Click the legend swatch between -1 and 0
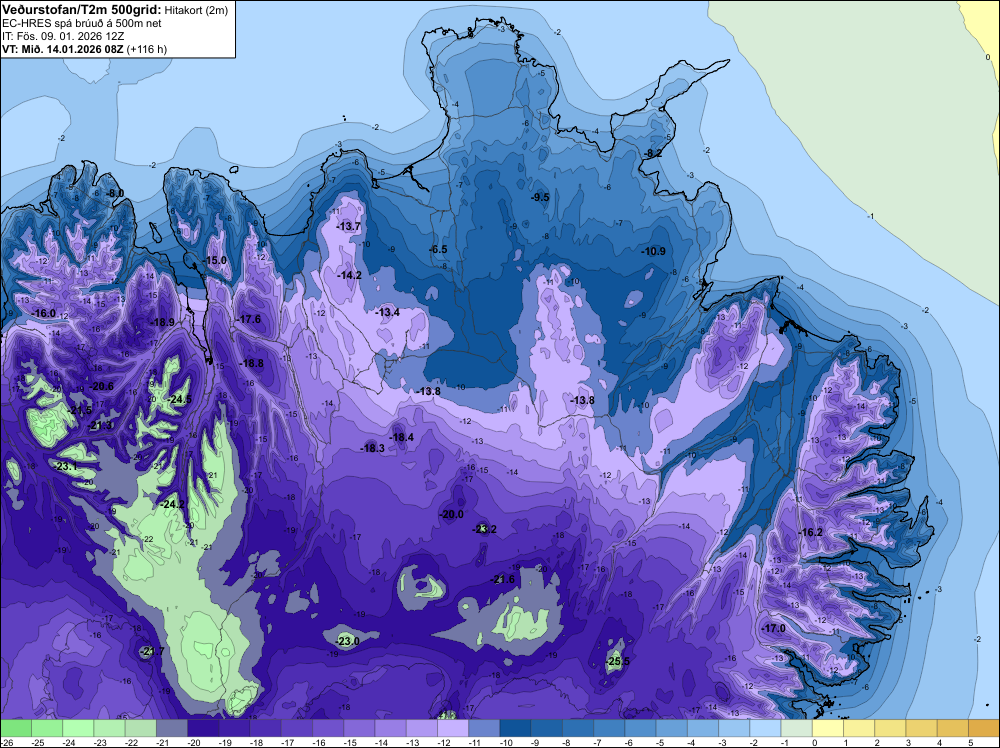Screen dimensions: 1000x748 (797, 728)
